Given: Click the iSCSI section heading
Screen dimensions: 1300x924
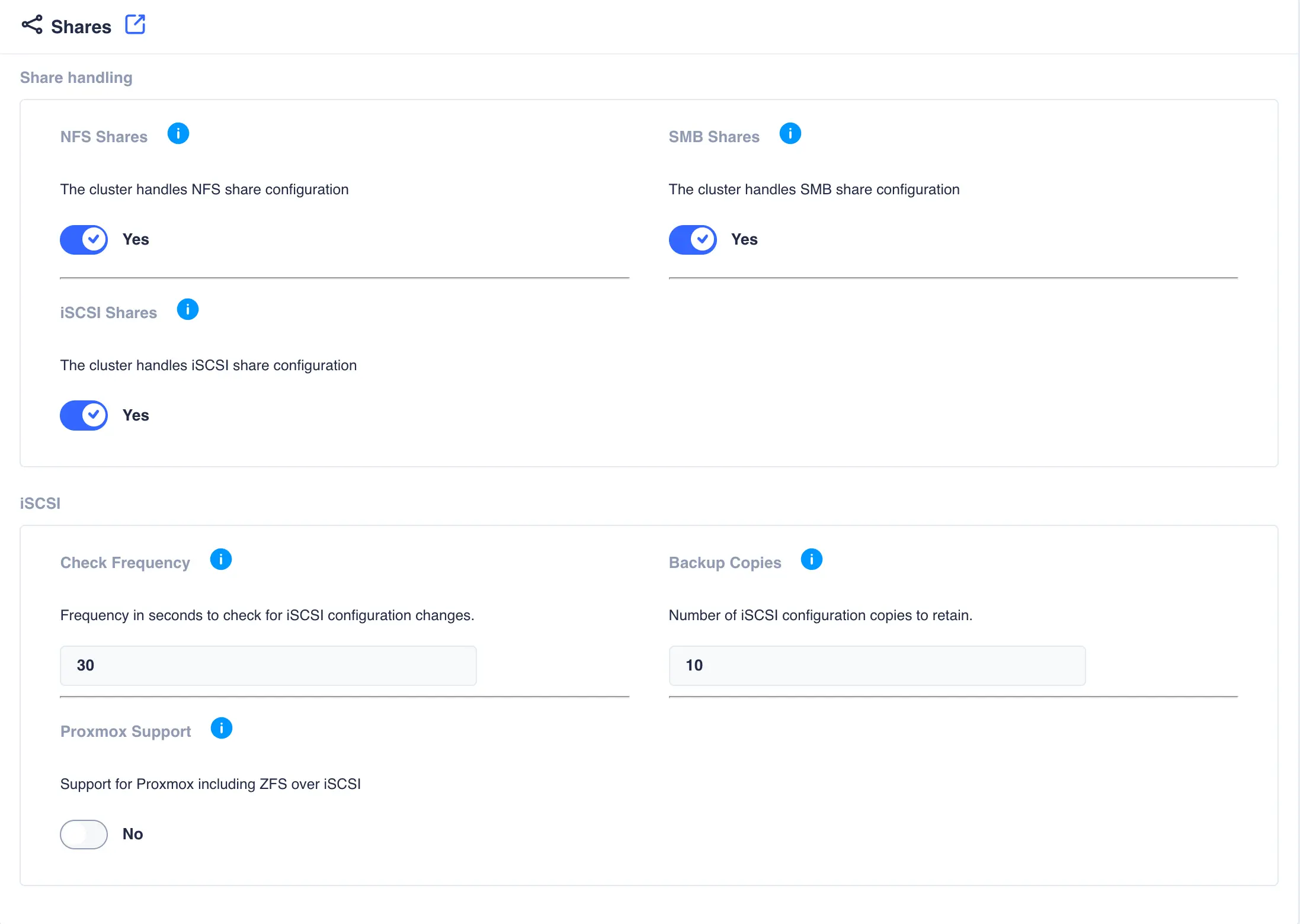Looking at the screenshot, I should 40,503.
